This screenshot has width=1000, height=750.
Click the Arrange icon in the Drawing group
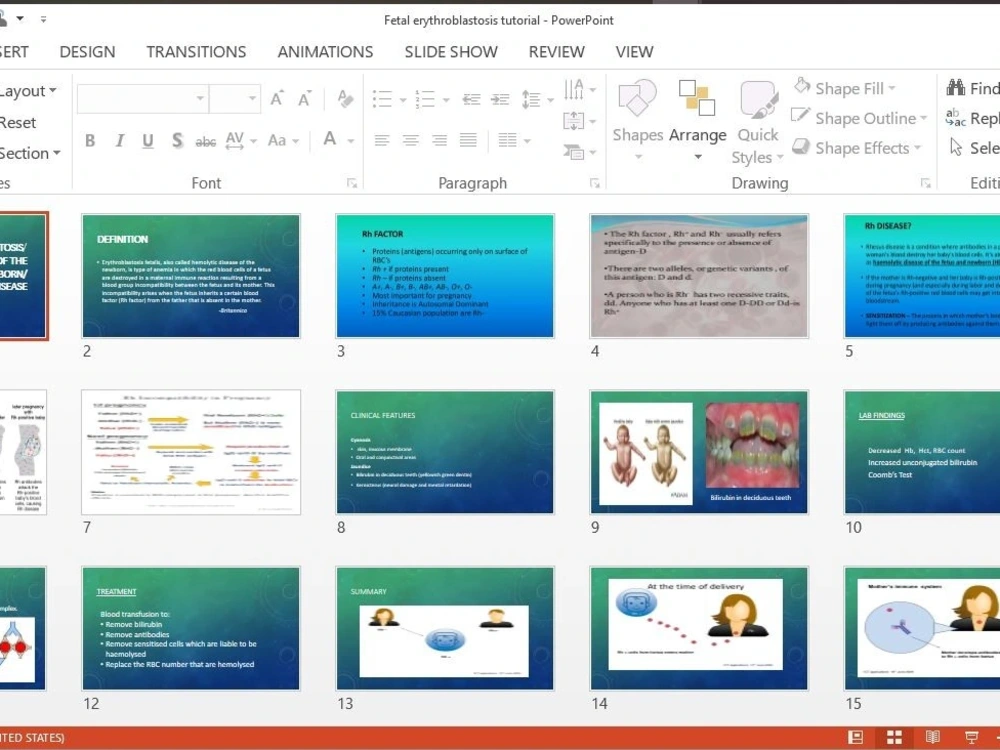697,113
